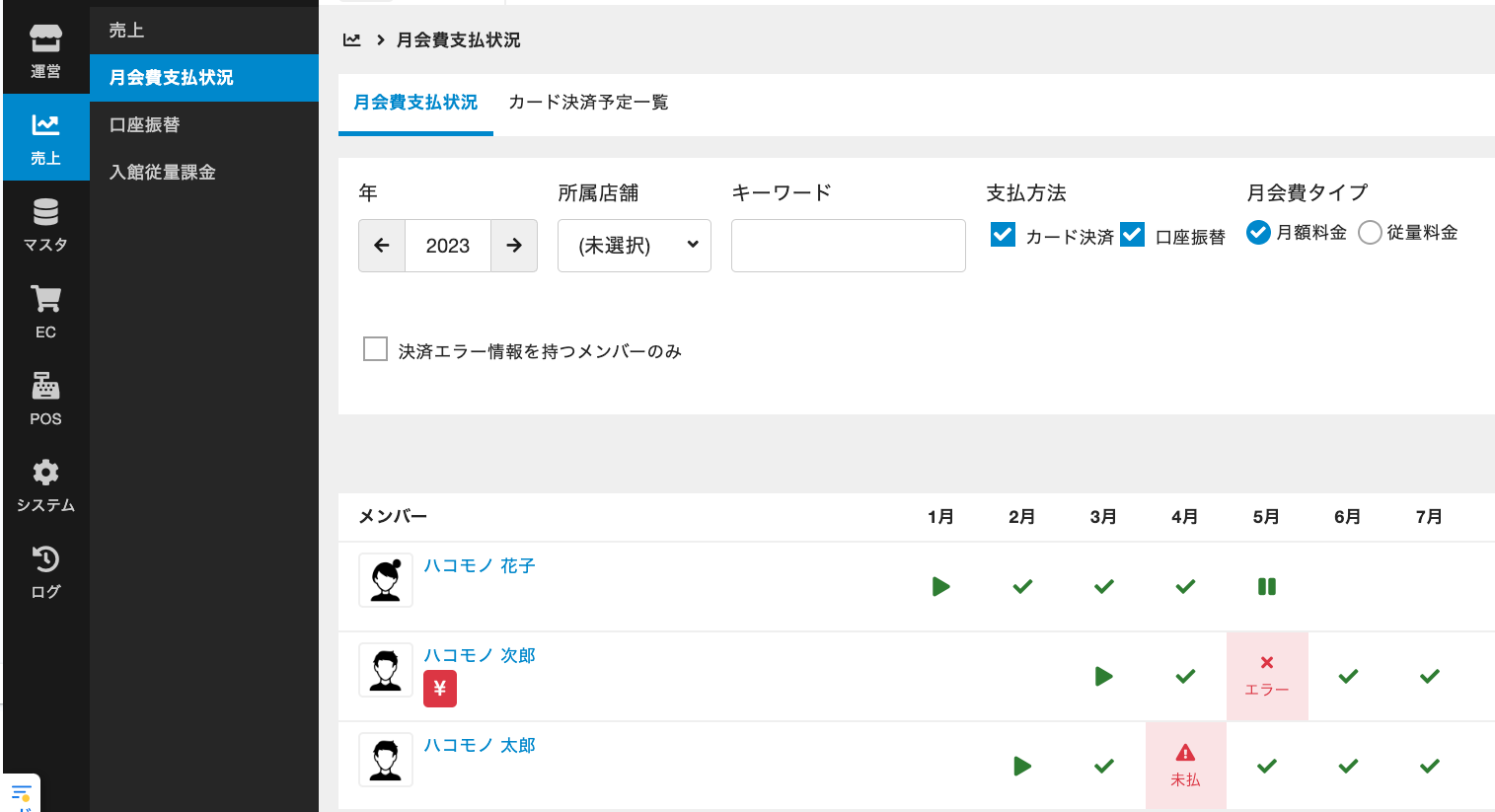Image resolution: width=1495 pixels, height=812 pixels.
Task: Select the マスタ database icon
Action: coord(45,225)
